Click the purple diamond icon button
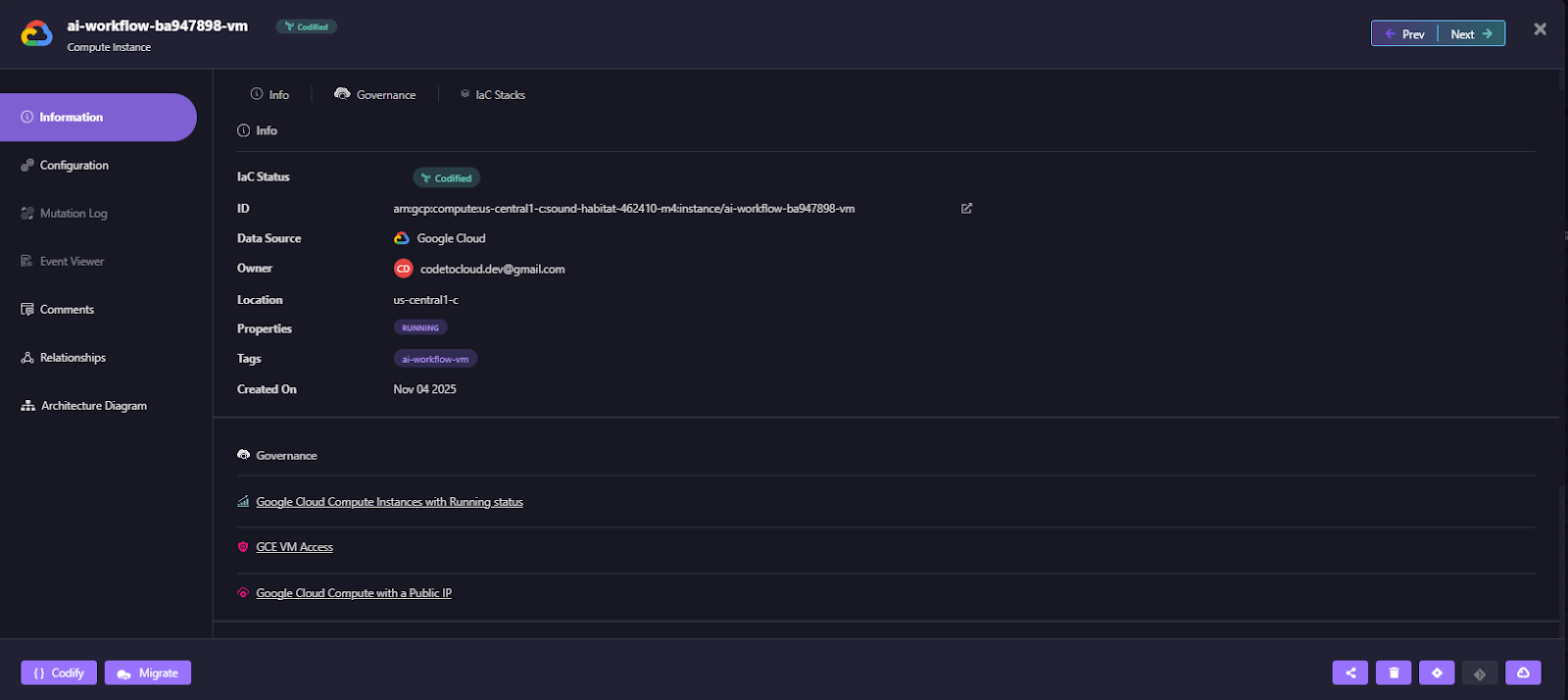This screenshot has height=700, width=1568. coord(1437,673)
